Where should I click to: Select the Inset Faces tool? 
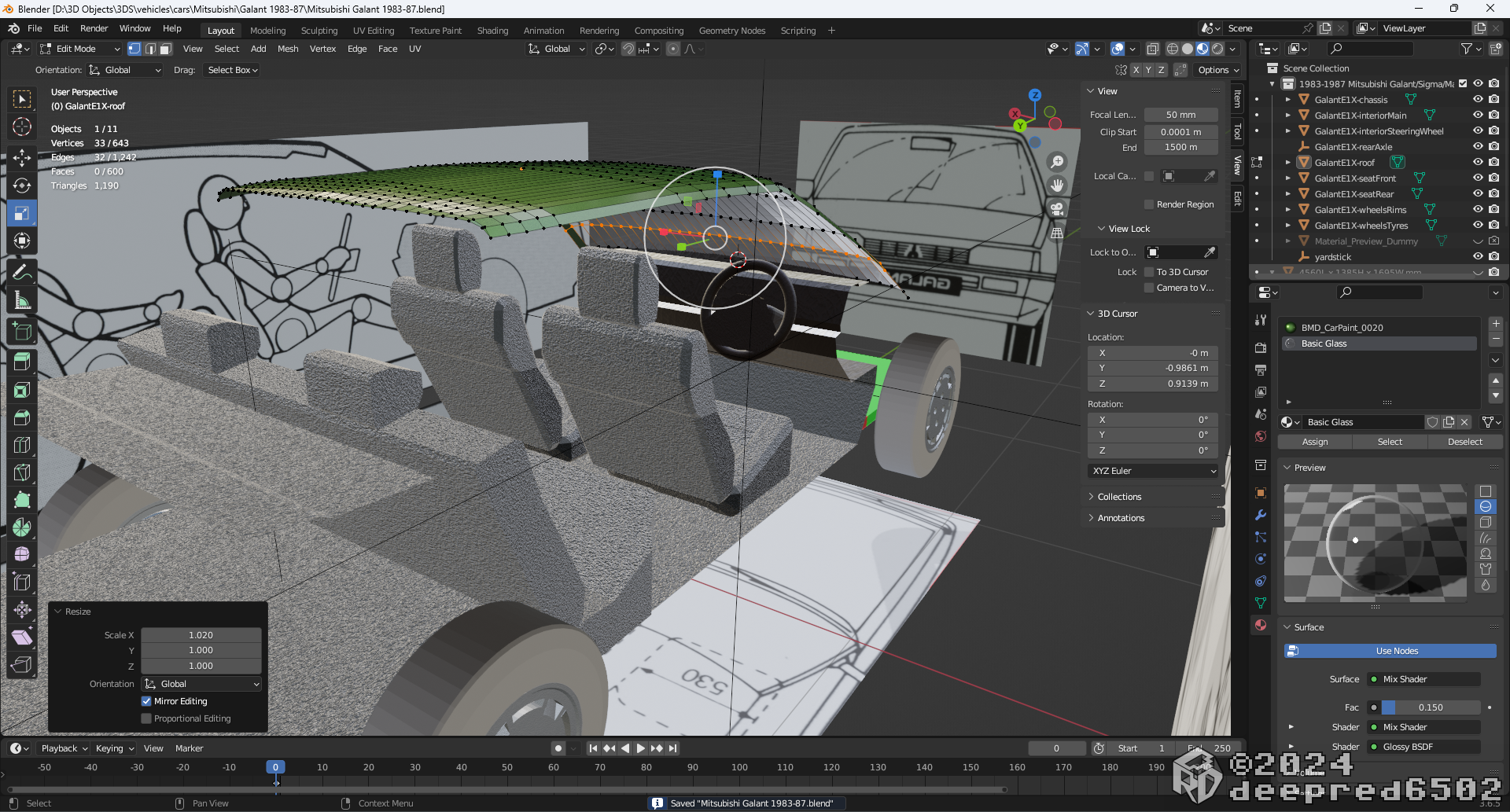coord(22,390)
